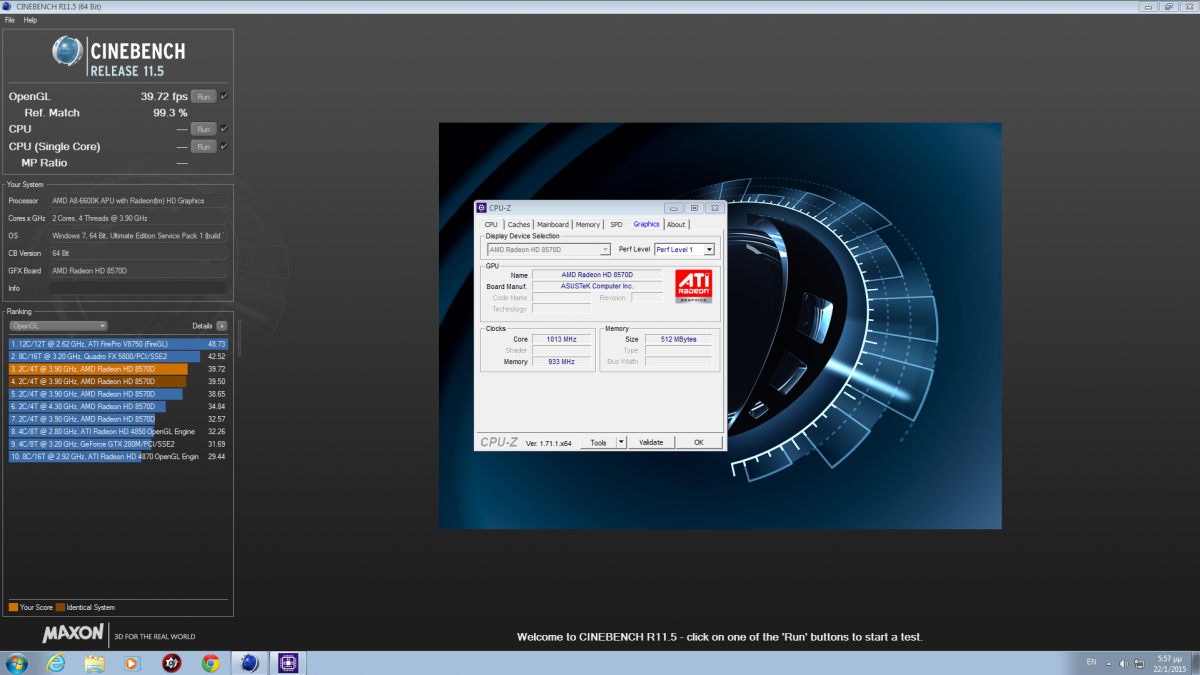
Task: Show hidden system tray icons
Action: [x=1107, y=663]
